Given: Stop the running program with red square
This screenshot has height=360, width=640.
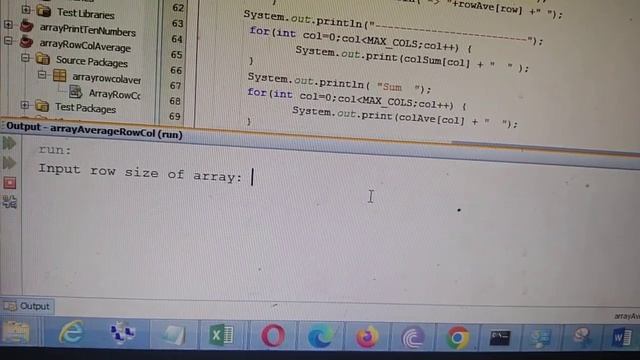Looking at the screenshot, I should (9, 182).
